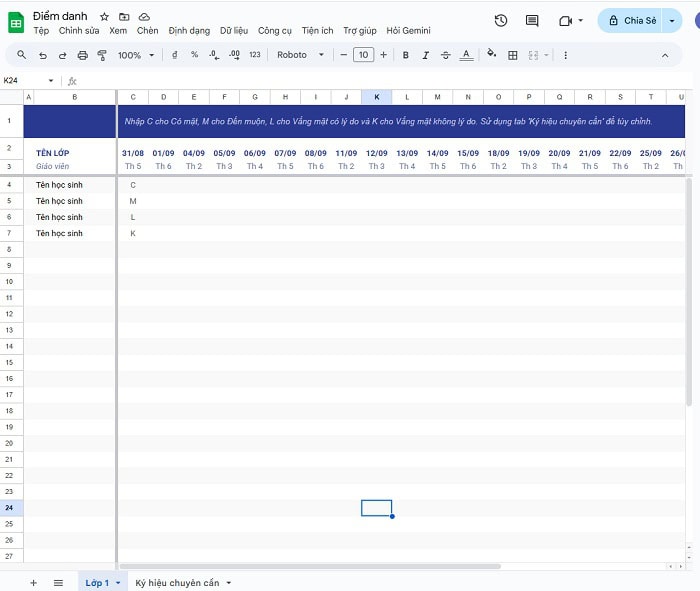Expand the camera meeting dropdown arrow
Image resolution: width=700 pixels, height=591 pixels.
580,21
